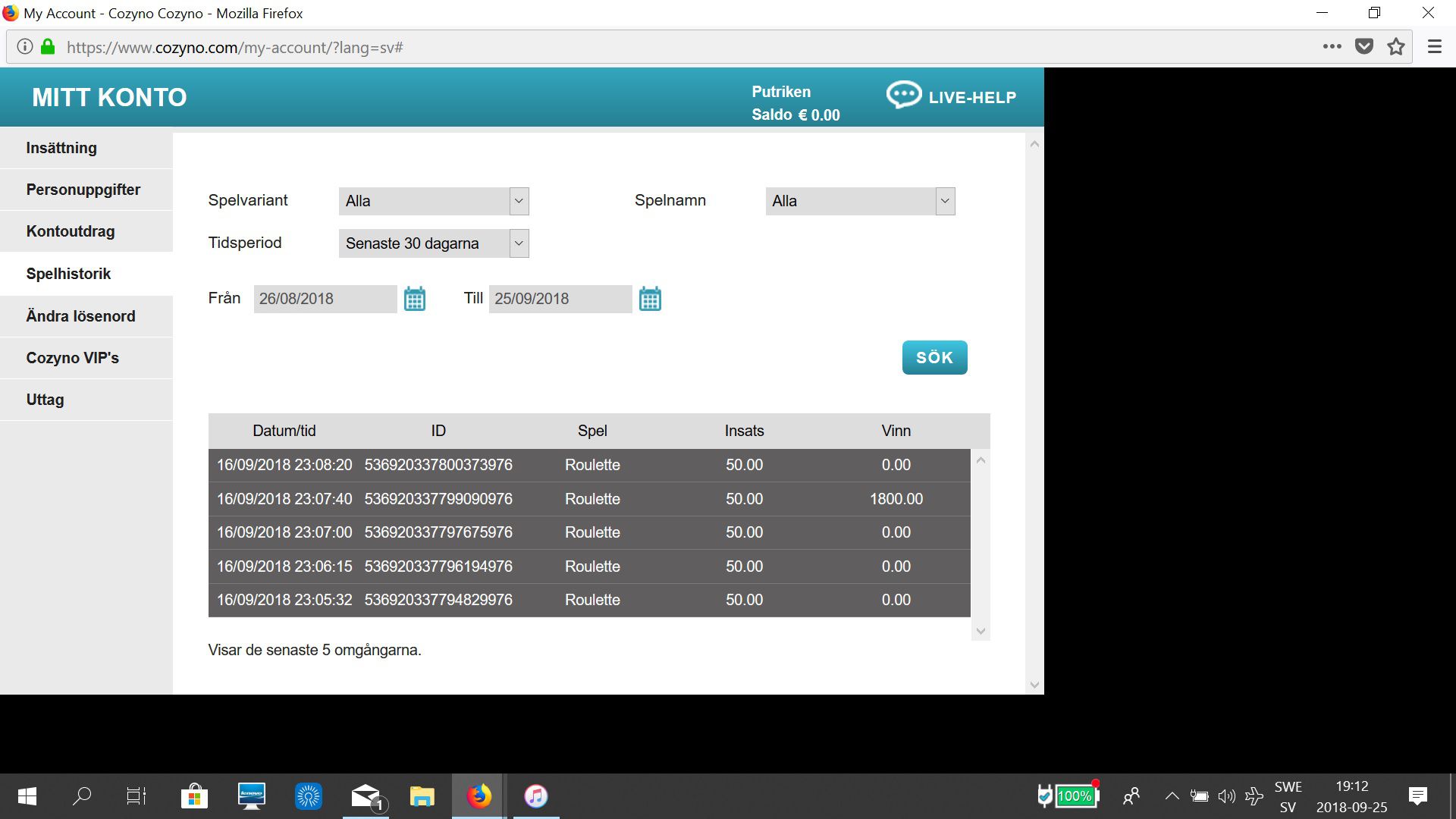Click page scrollbar down arrow
The height and width of the screenshot is (819, 1456).
1034,685
